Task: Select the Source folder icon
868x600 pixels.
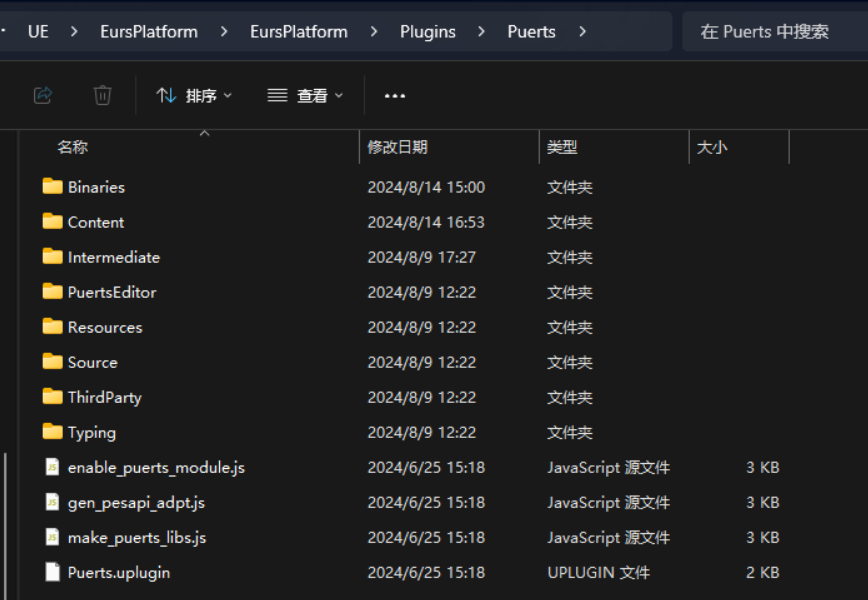Action: coord(53,361)
